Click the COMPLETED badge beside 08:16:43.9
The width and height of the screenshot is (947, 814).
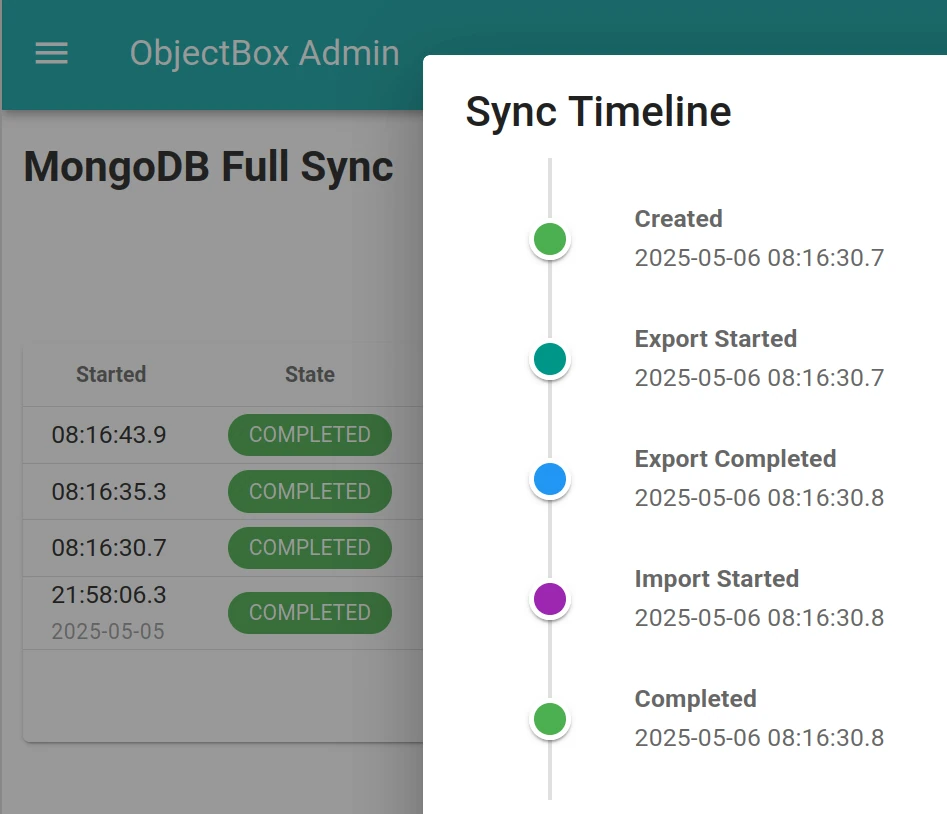[309, 435]
